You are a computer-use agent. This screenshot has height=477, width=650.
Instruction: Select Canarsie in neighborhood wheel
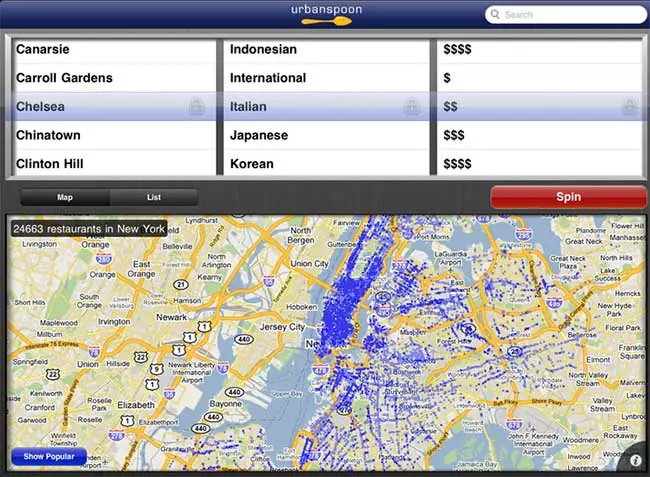click(113, 49)
